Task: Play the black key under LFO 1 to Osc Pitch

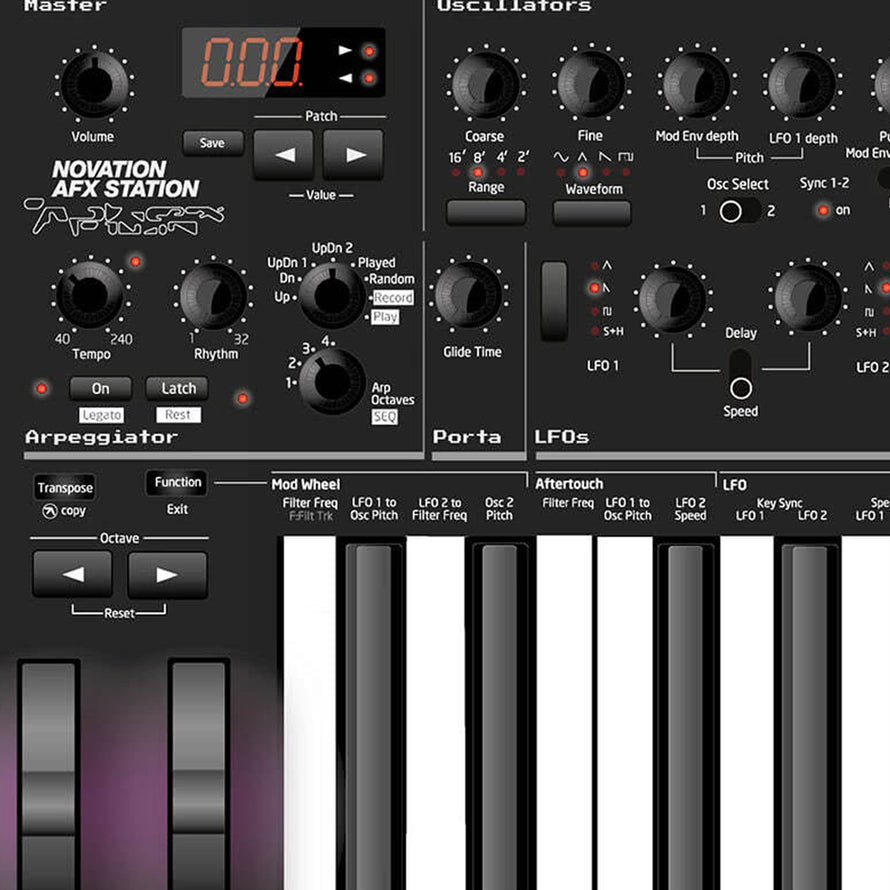Action: pos(370,715)
